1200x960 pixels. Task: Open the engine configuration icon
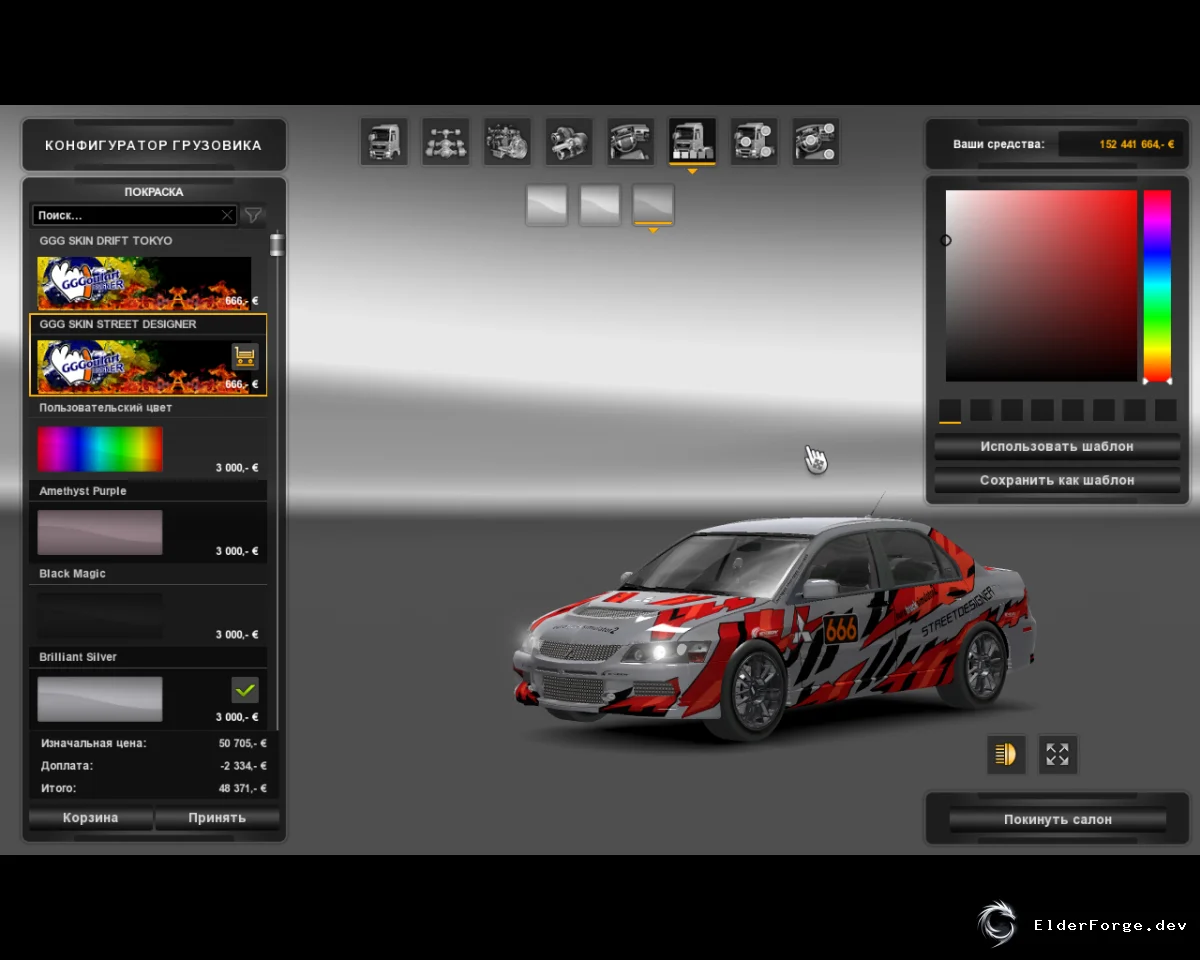tap(508, 141)
